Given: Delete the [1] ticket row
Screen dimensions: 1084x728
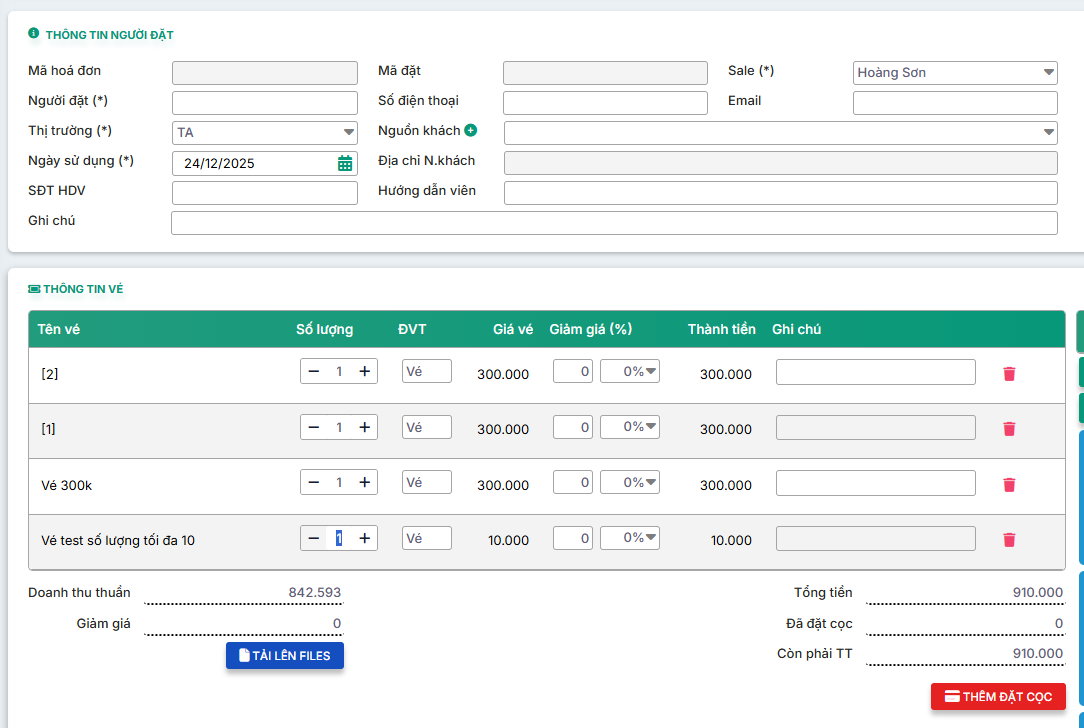Looking at the screenshot, I should 1009,428.
